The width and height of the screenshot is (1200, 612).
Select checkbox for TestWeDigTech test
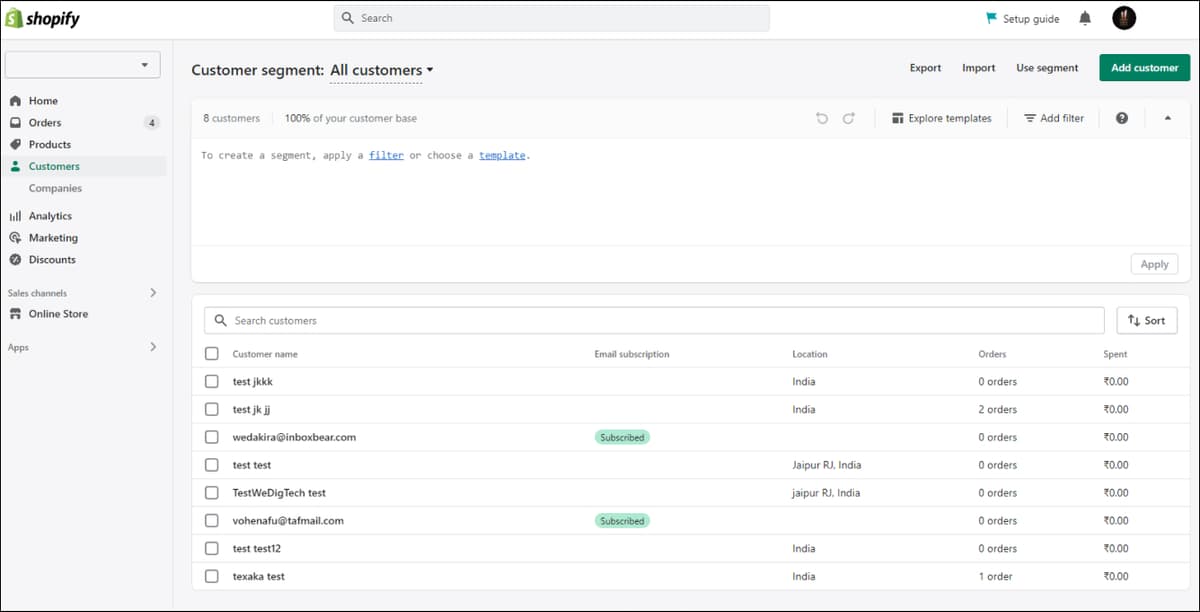point(211,493)
